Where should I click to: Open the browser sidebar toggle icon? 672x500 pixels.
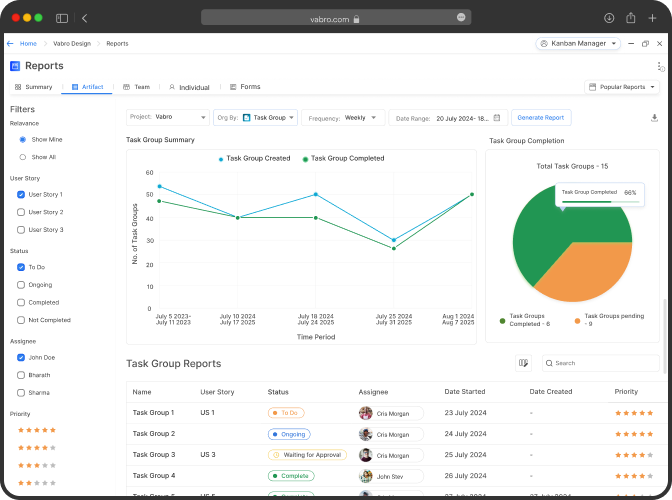[62, 18]
